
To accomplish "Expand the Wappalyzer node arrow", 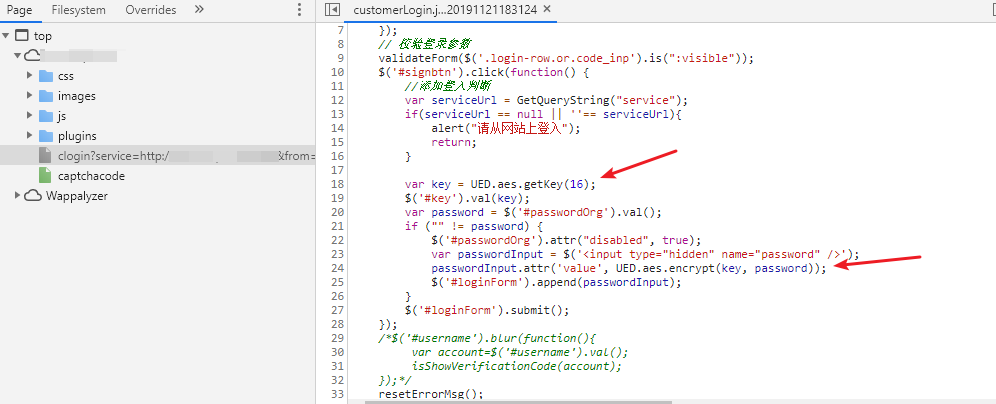I will pyautogui.click(x=18, y=196).
